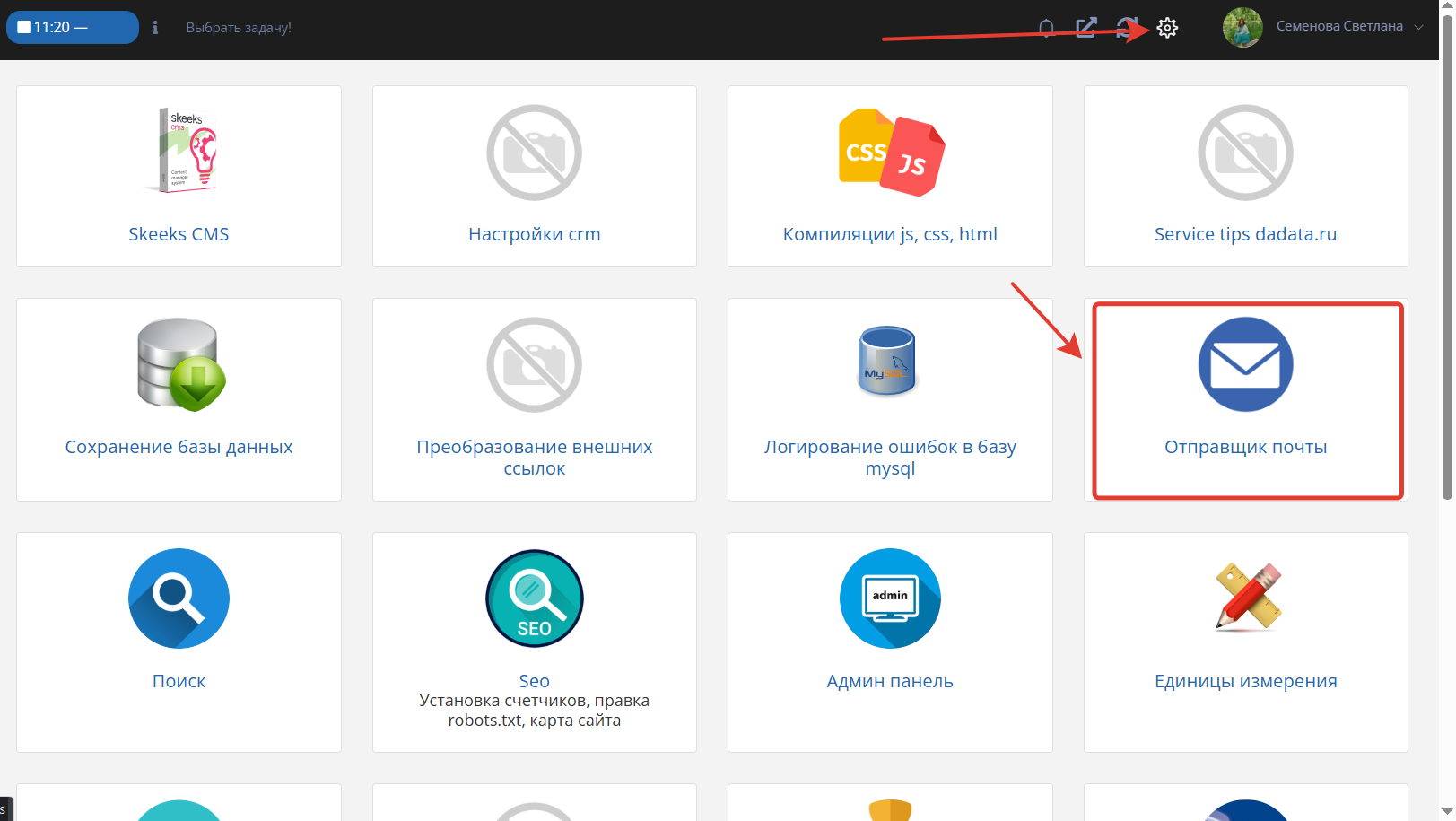Image resolution: width=1456 pixels, height=821 pixels.
Task: Expand the Семенова Светлана user menu
Action: pos(1348,26)
